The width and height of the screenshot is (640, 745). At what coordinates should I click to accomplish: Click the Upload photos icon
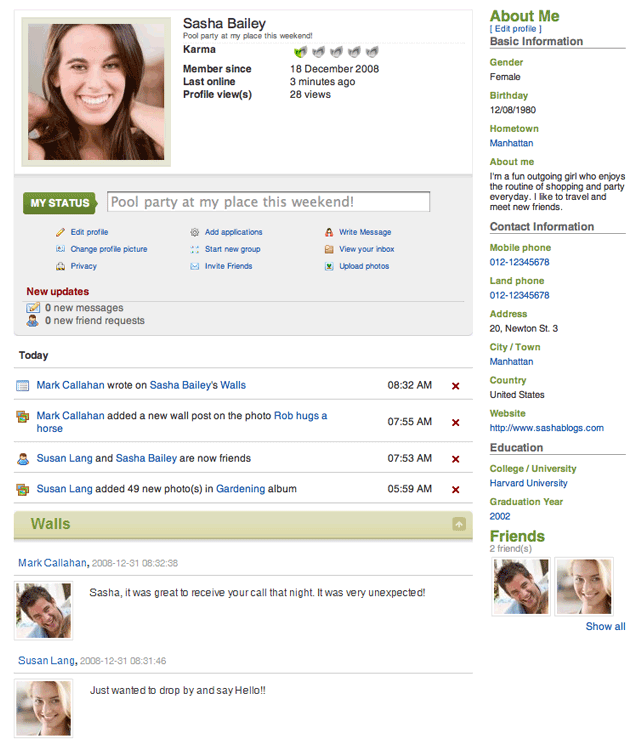click(329, 266)
